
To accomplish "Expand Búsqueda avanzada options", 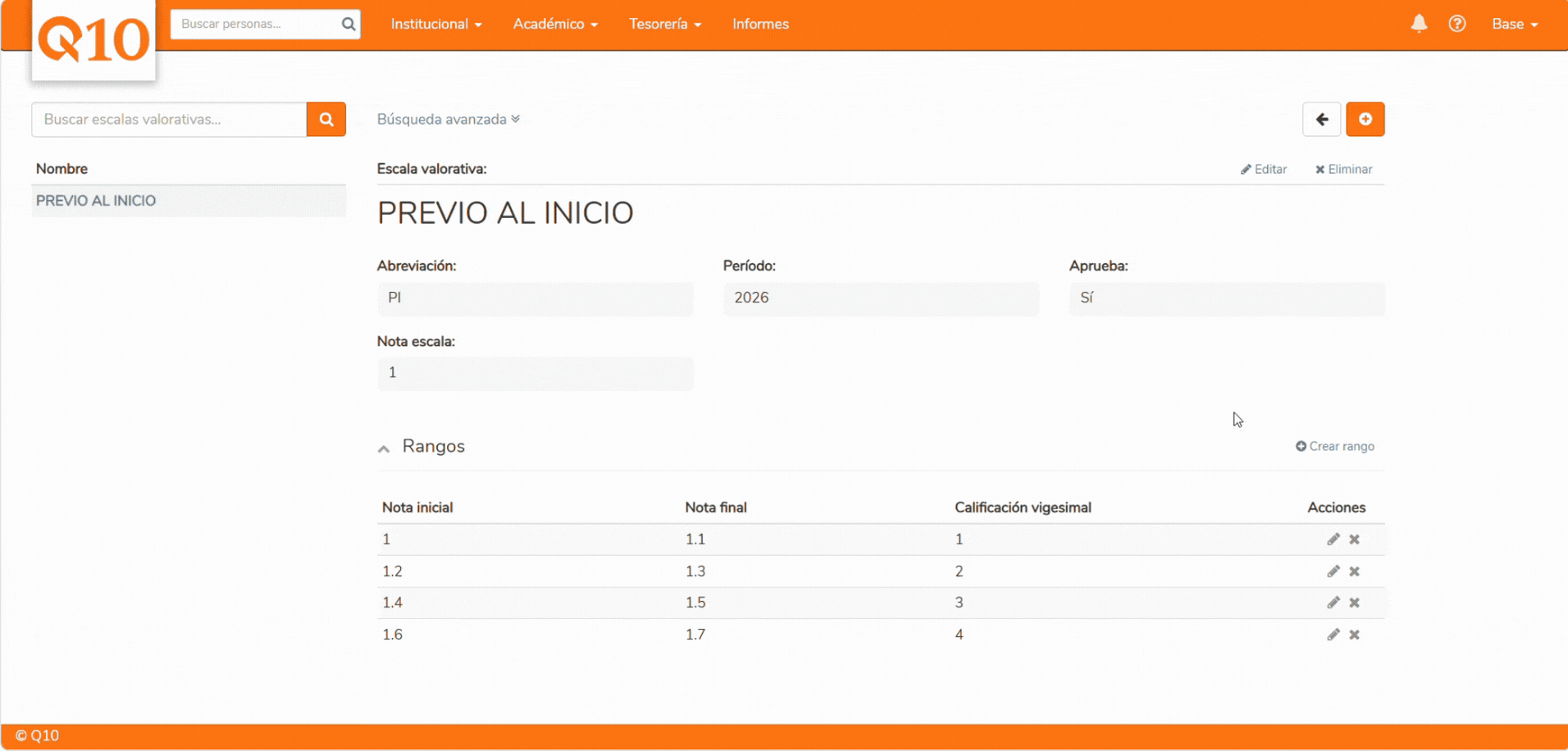I will [449, 120].
